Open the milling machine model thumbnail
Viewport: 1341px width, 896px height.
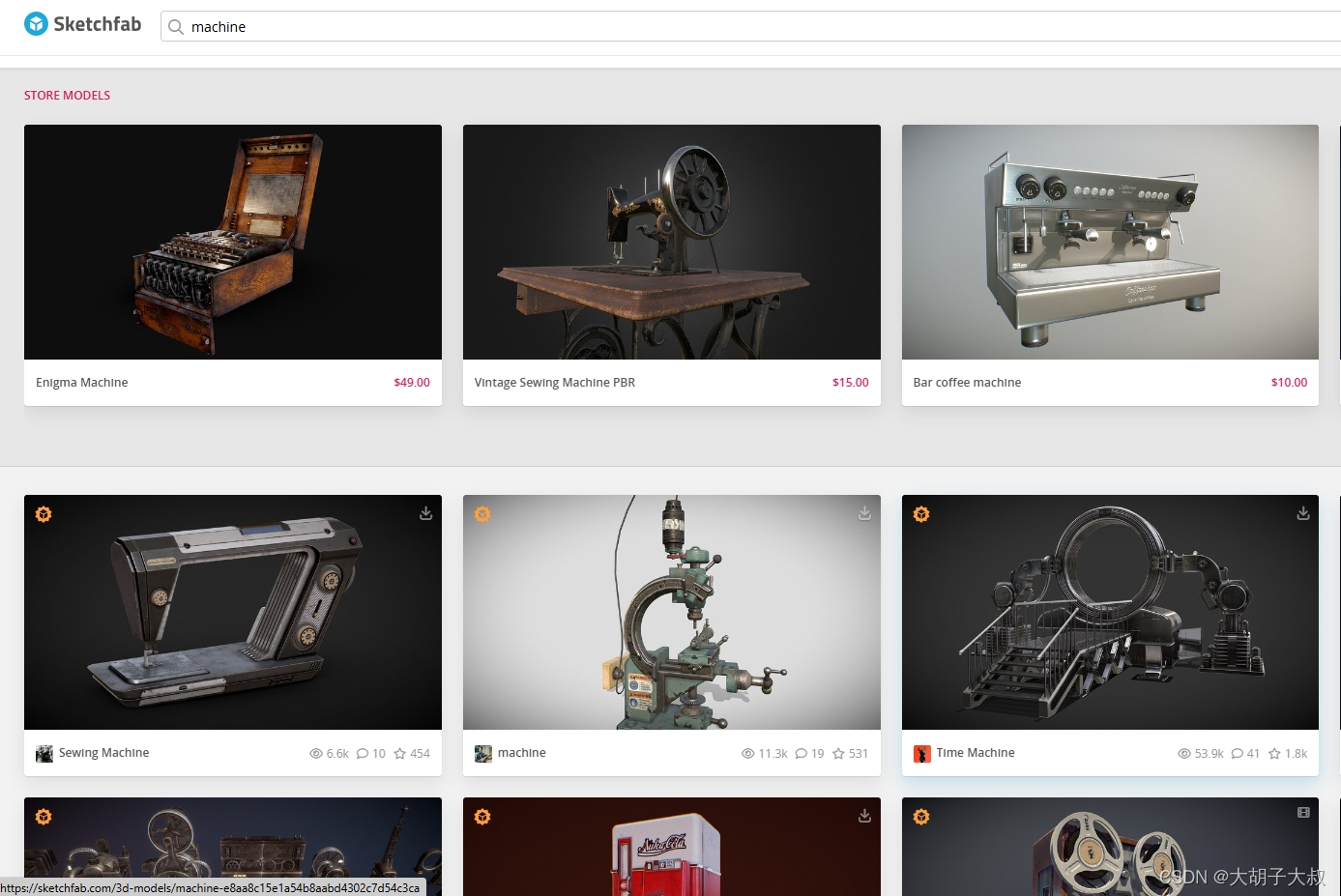point(672,612)
